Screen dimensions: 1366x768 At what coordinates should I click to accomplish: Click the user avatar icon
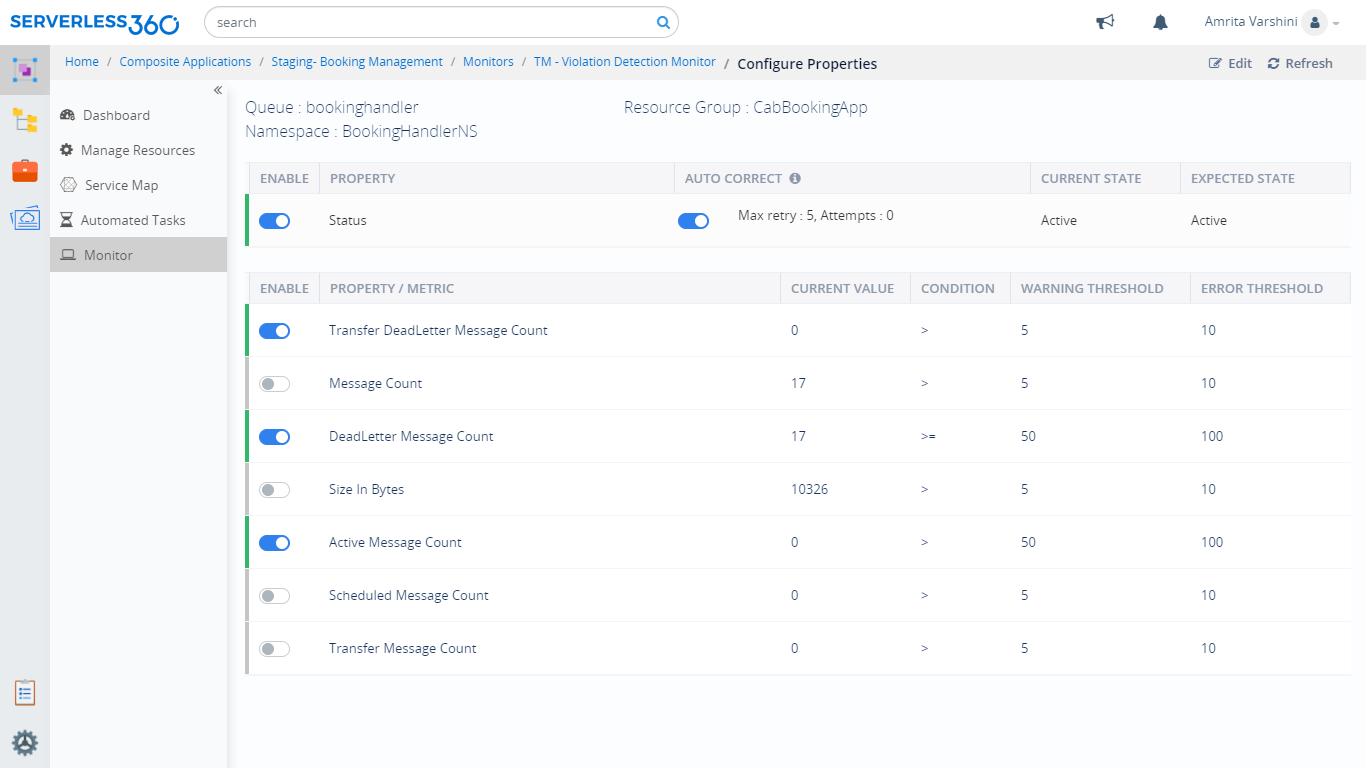[1317, 21]
